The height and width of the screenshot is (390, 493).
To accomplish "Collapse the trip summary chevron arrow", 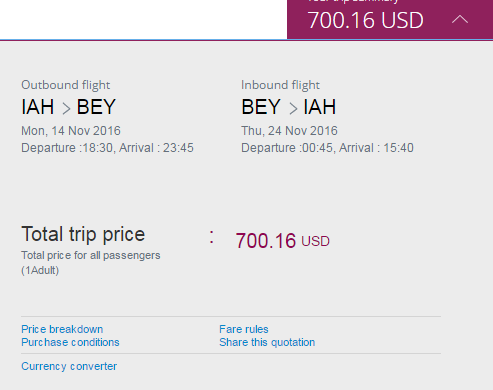I will 460,20.
